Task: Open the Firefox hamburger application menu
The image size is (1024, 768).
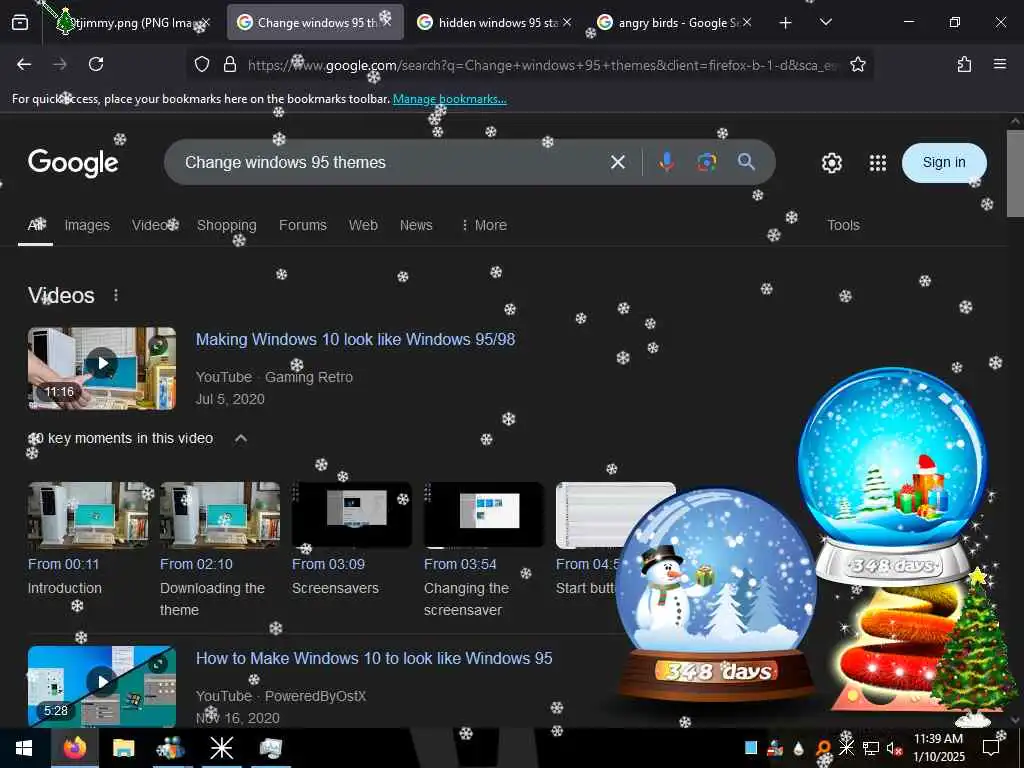Action: click(x=1000, y=64)
